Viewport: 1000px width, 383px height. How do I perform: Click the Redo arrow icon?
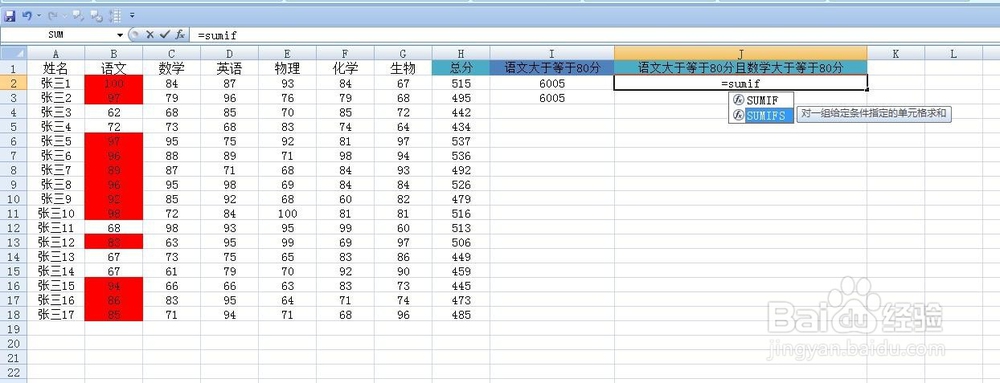[53, 15]
